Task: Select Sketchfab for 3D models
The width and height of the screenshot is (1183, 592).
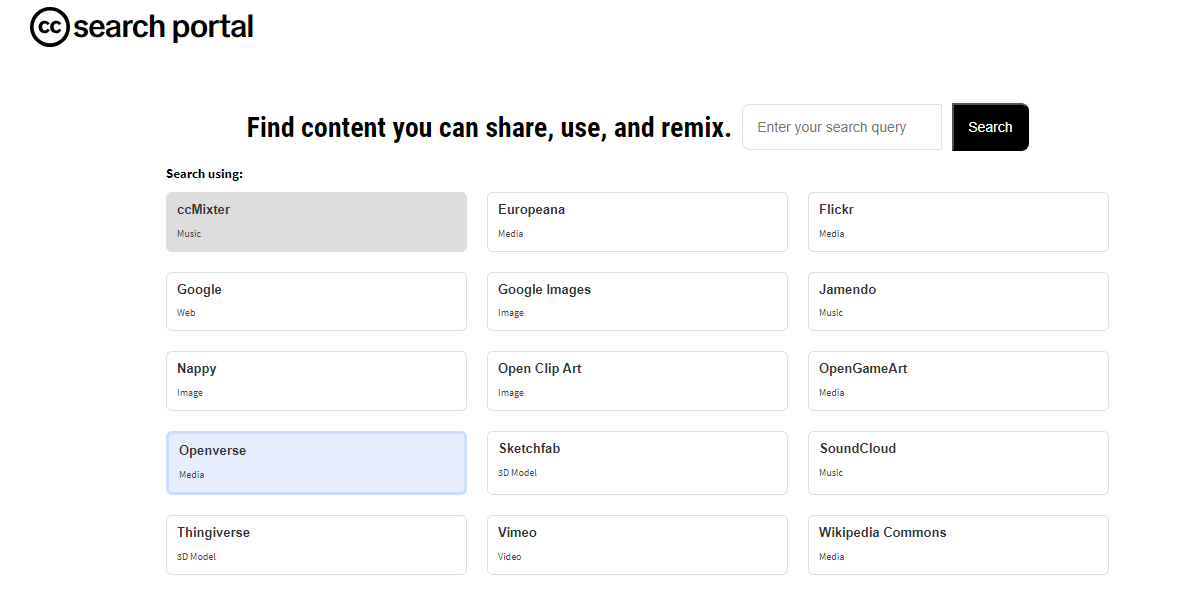Action: tap(637, 462)
